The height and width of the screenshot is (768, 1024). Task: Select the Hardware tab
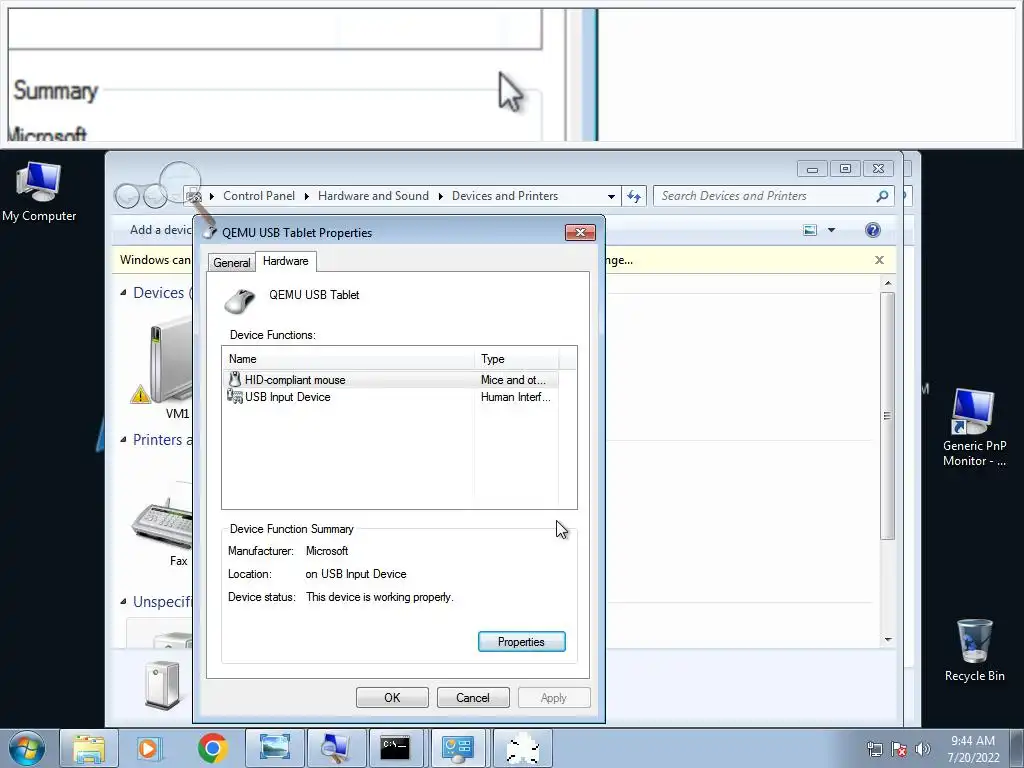[285, 261]
